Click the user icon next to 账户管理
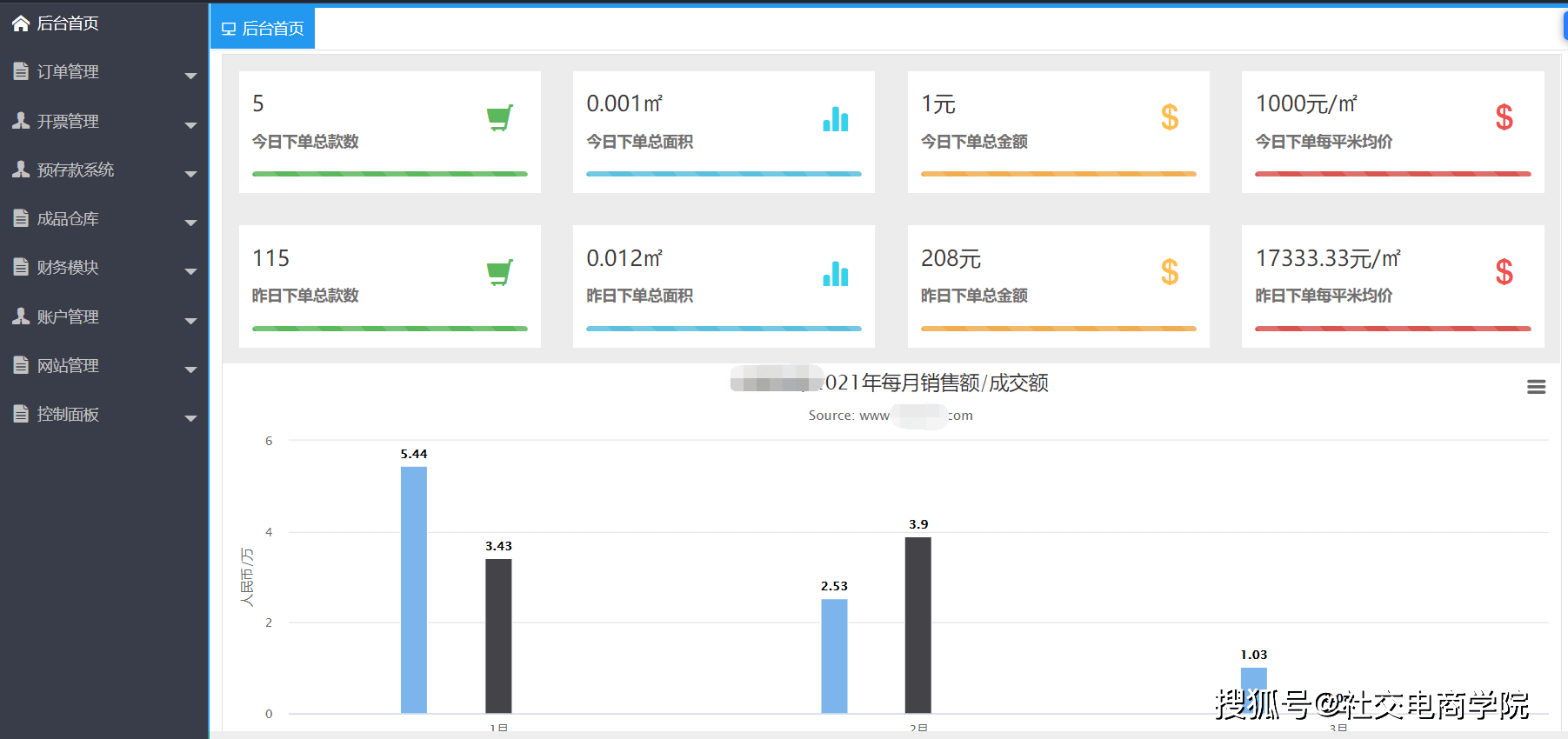 pos(21,316)
